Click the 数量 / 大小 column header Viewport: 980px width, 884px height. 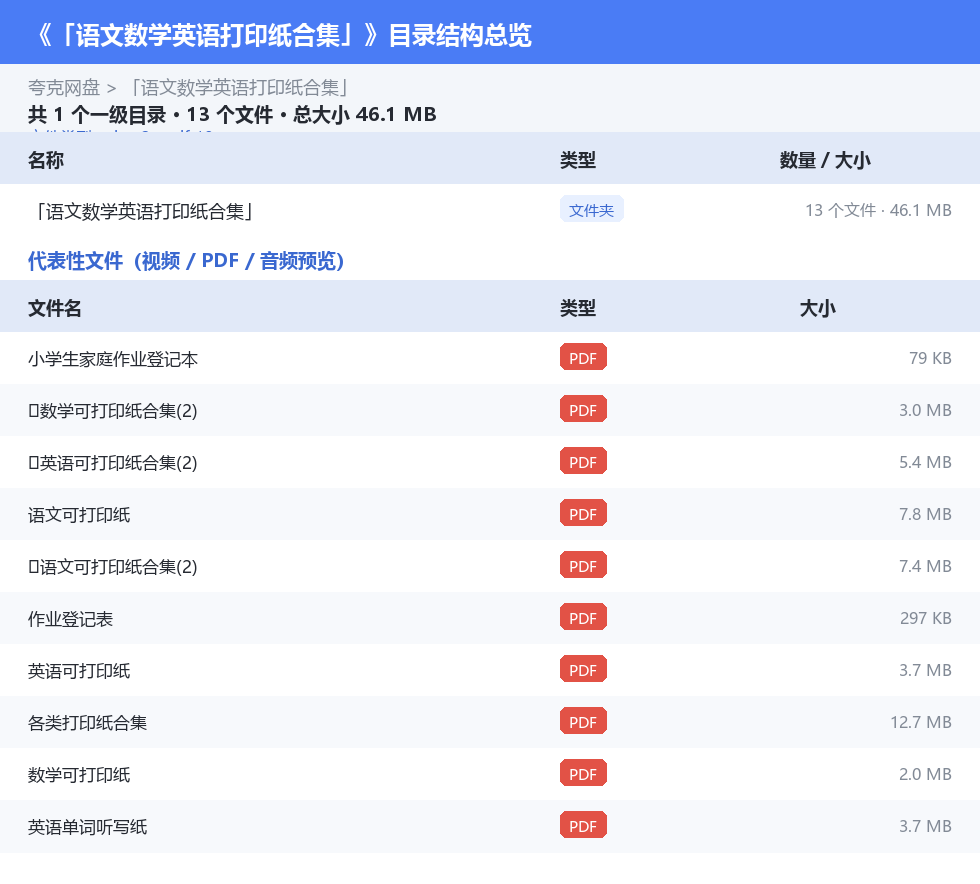825,160
